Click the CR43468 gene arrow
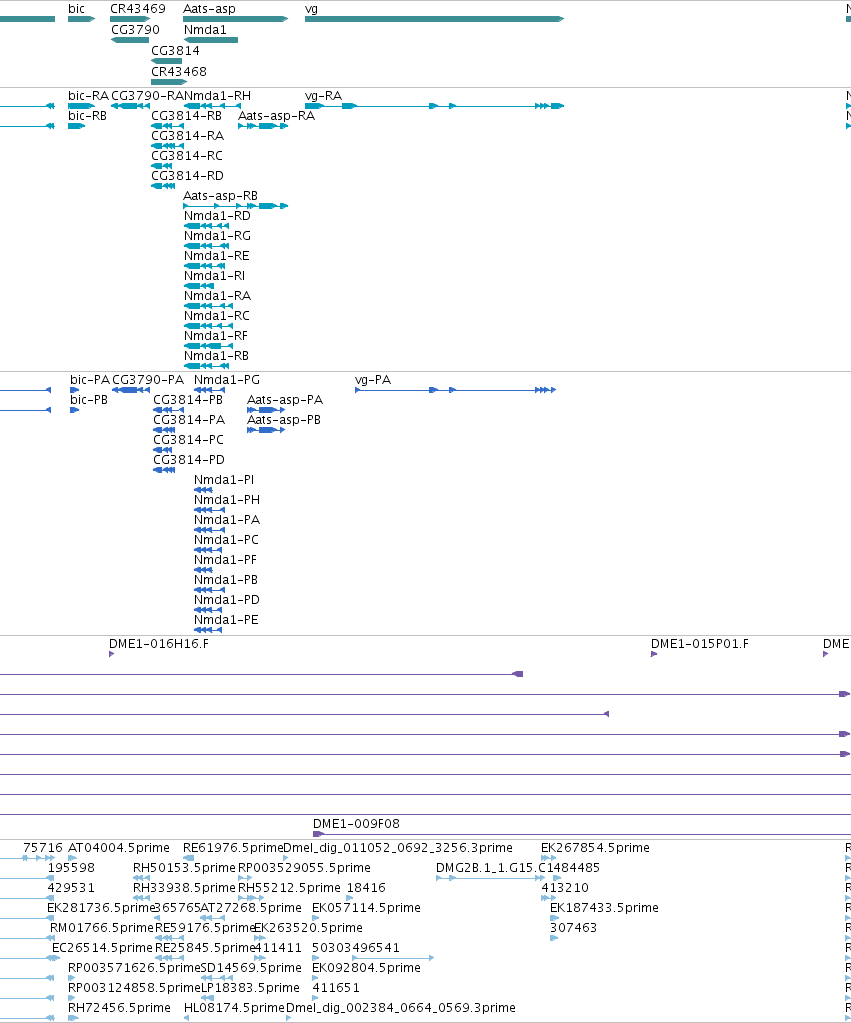This screenshot has width=851, height=1023. [169, 82]
